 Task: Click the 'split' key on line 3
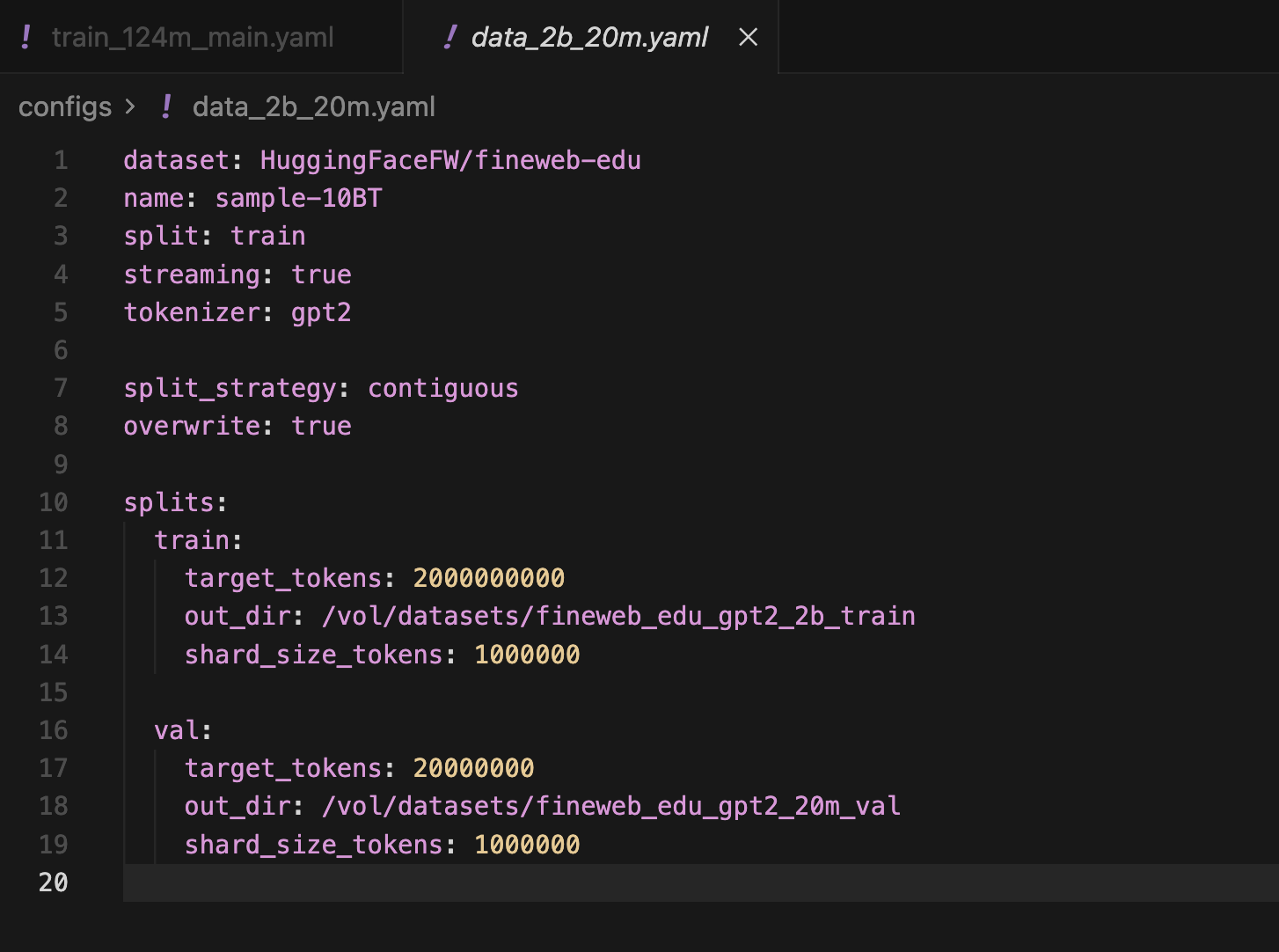(161, 236)
